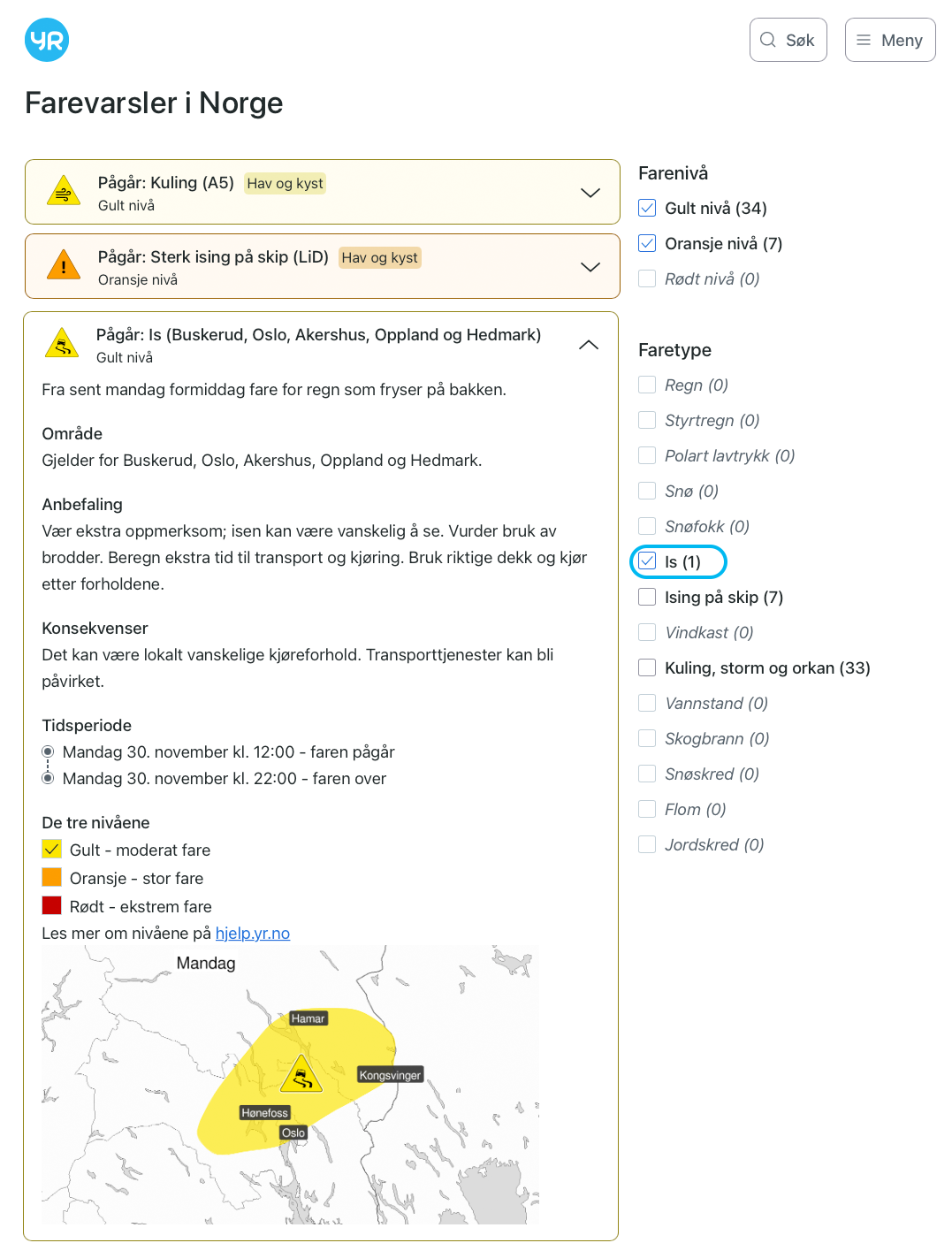The height and width of the screenshot is (1243, 952).
Task: Click the Hønefoss label on the map
Action: 265,1113
